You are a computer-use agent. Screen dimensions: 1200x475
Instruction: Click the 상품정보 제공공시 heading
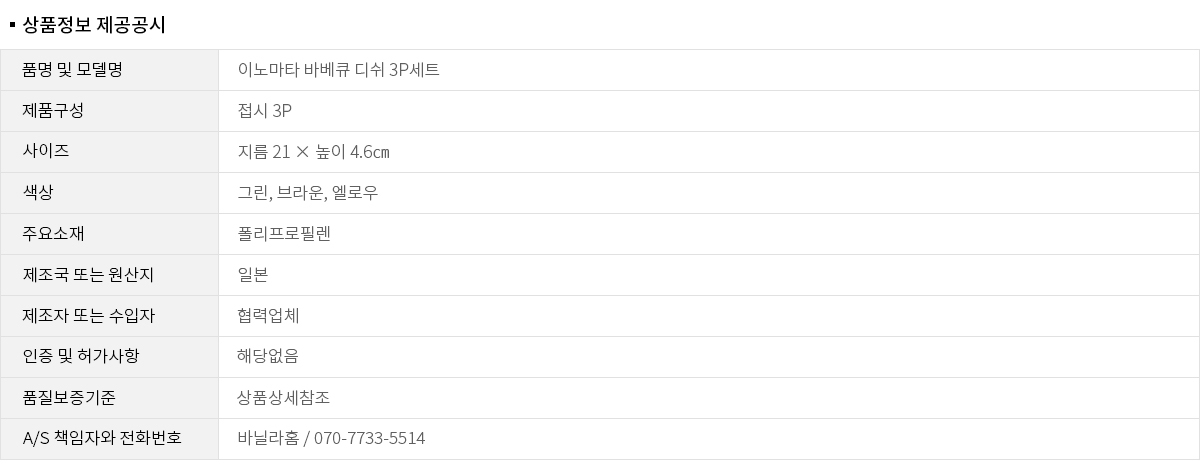pyautogui.click(x=93, y=25)
